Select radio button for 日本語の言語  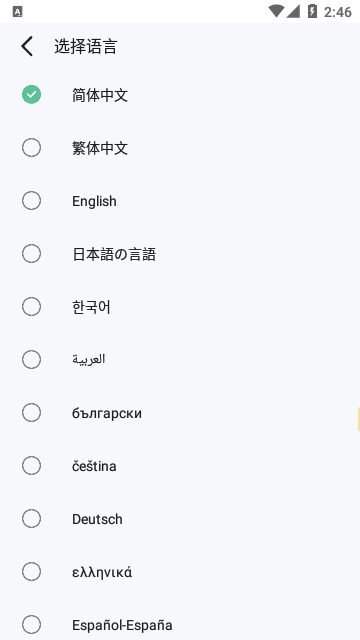[x=31, y=253]
